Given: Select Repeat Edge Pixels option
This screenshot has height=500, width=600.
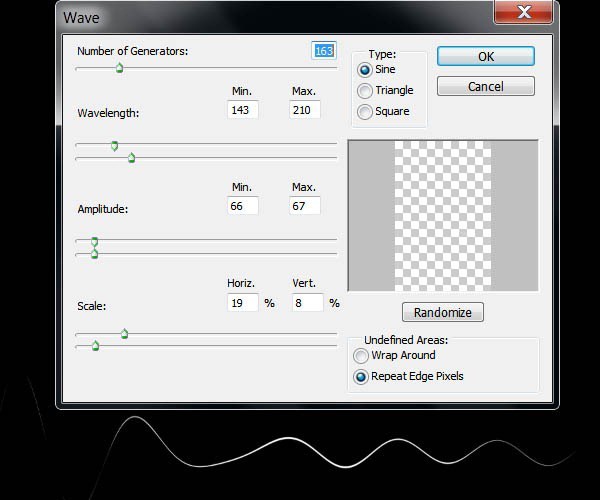Looking at the screenshot, I should click(x=361, y=377).
